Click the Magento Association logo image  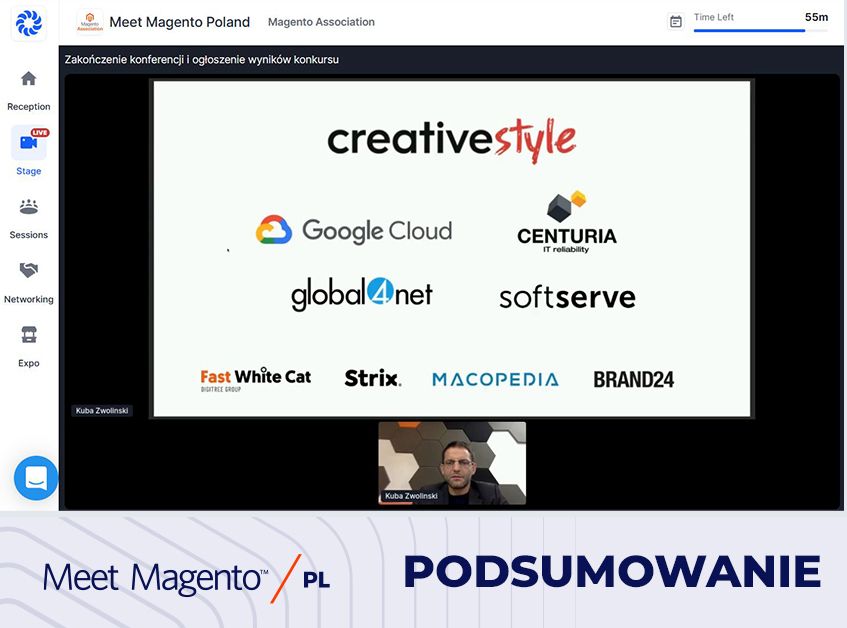coord(90,21)
